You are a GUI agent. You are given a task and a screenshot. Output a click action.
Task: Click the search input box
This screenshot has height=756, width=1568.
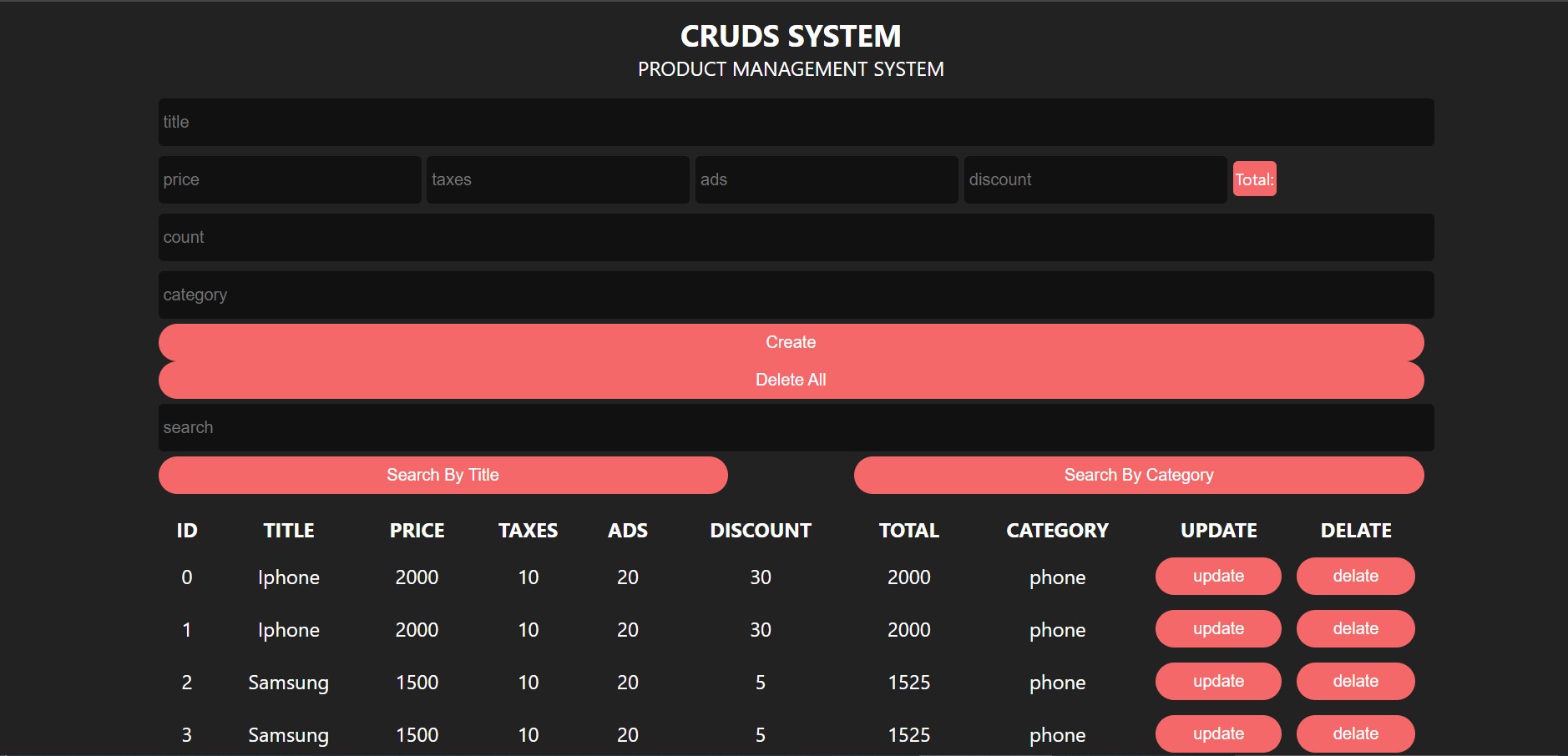click(x=796, y=427)
